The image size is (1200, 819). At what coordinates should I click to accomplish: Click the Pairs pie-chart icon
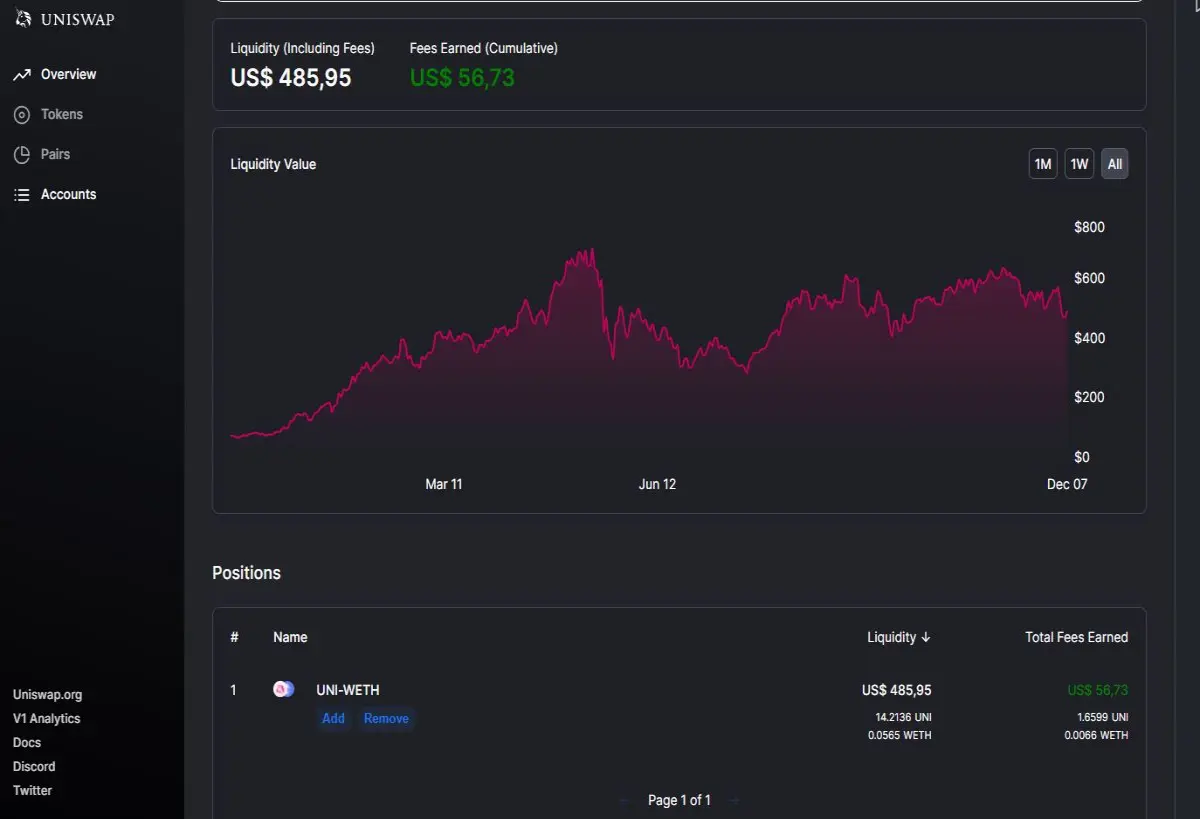[22, 155]
